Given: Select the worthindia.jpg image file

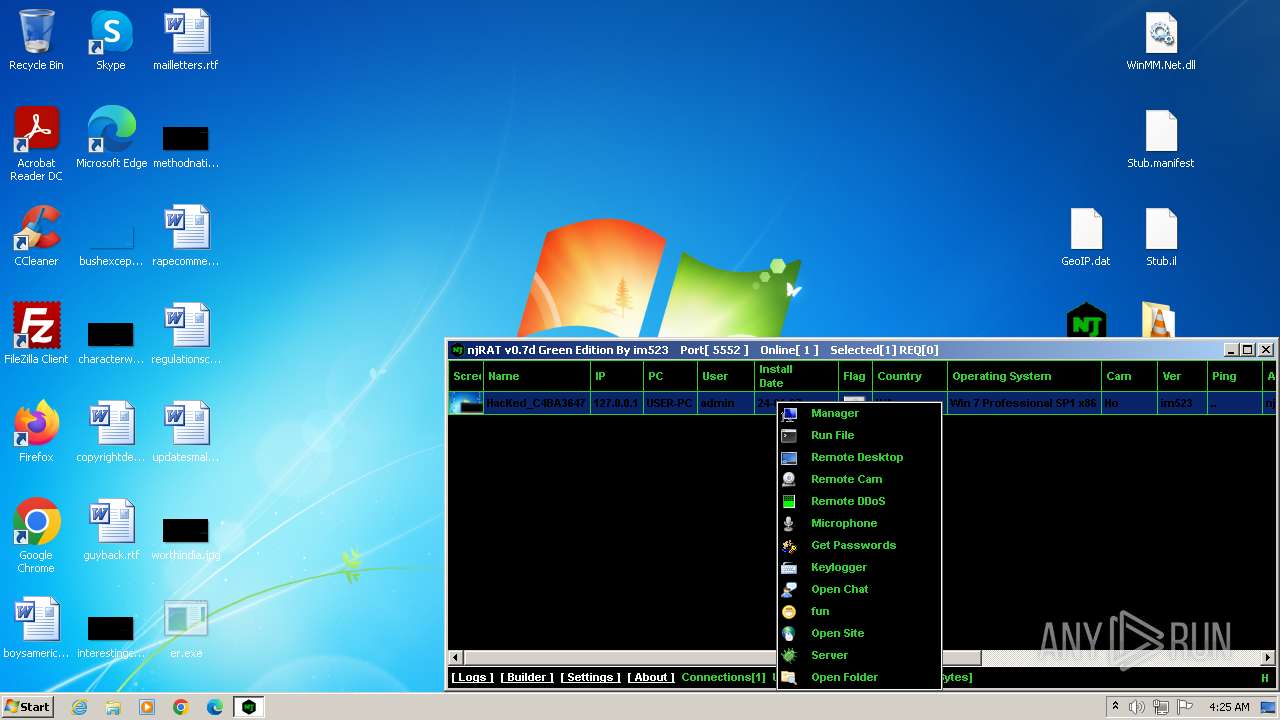Looking at the screenshot, I should click(186, 537).
